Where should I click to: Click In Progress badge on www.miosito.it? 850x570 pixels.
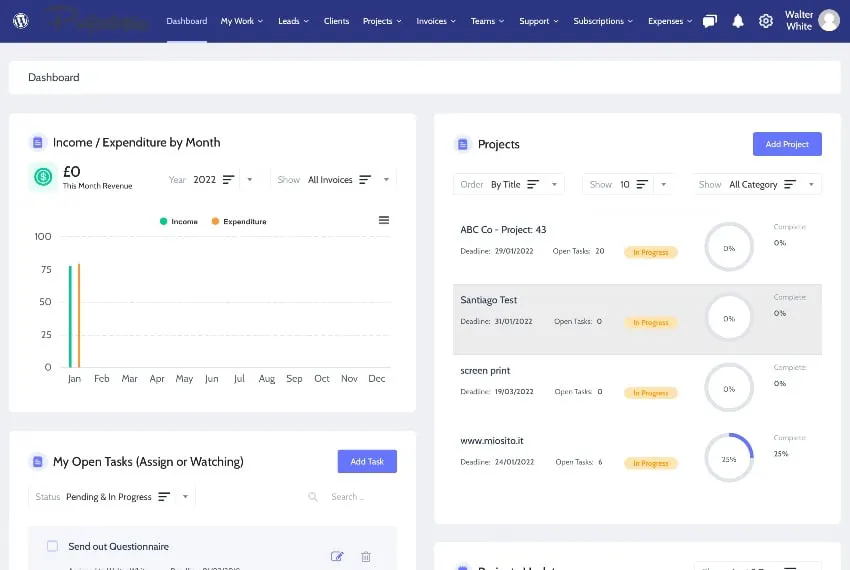pos(651,463)
